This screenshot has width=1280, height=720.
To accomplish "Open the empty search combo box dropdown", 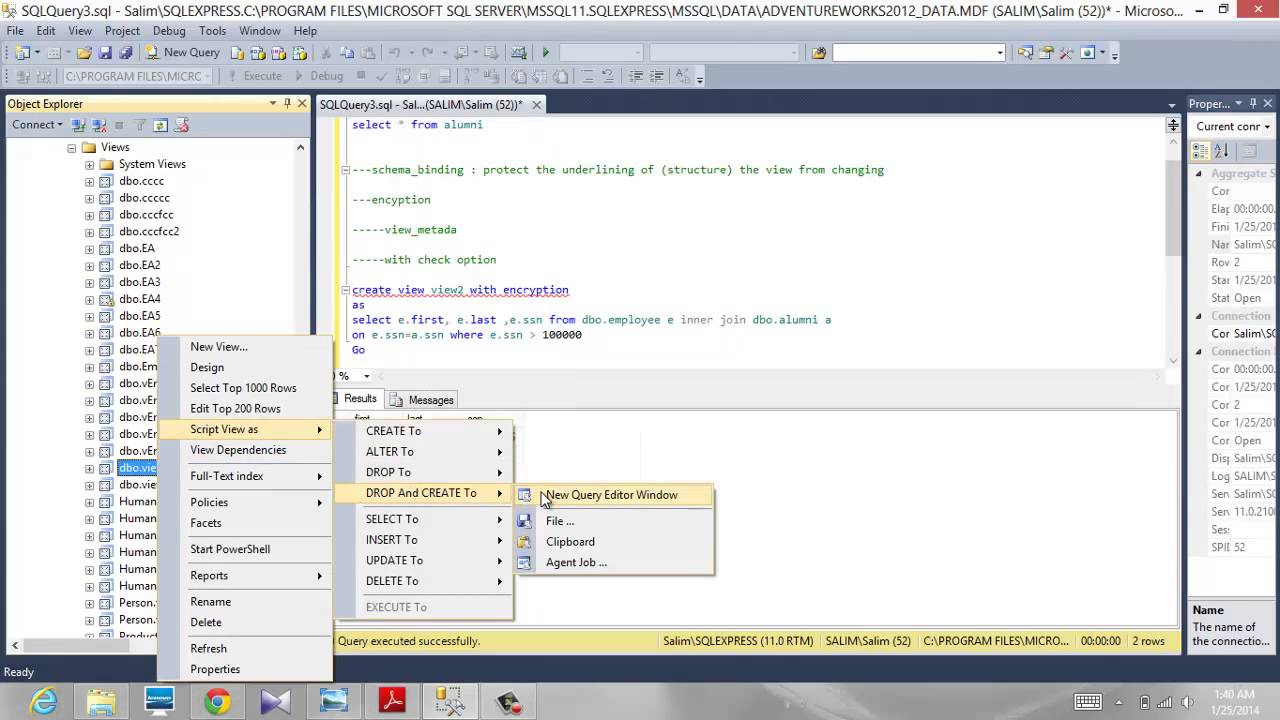I will [1000, 53].
